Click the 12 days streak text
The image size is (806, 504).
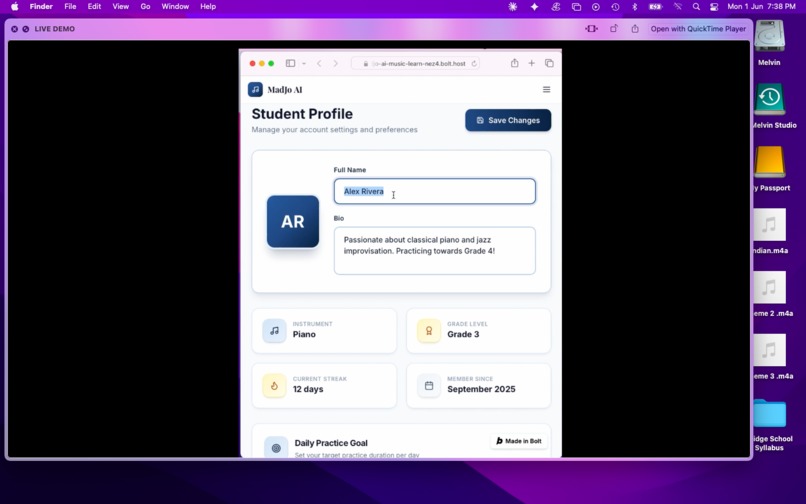tap(308, 389)
